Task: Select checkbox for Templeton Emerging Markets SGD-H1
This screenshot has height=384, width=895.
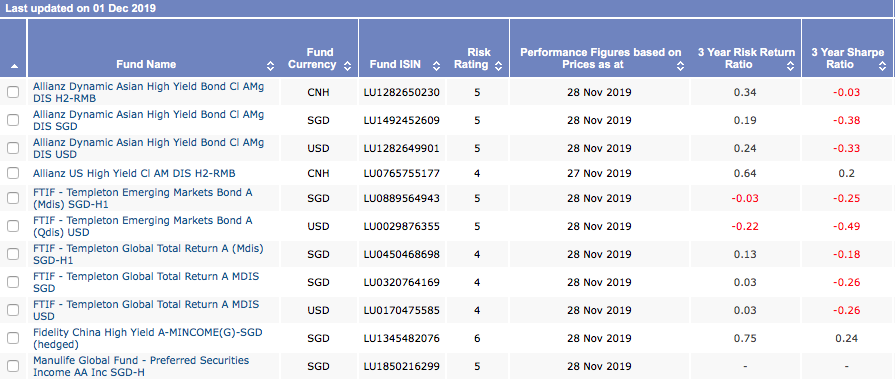Action: [x=13, y=198]
